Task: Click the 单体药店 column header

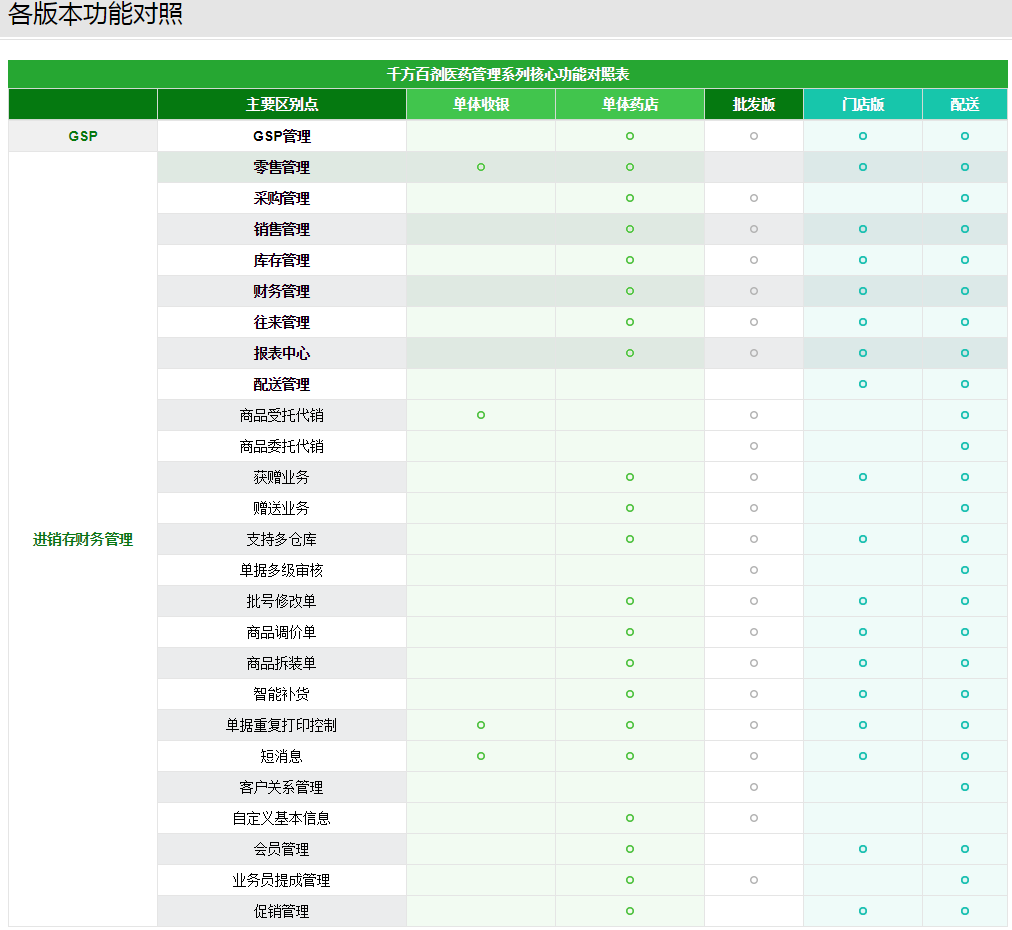Action: coord(630,105)
